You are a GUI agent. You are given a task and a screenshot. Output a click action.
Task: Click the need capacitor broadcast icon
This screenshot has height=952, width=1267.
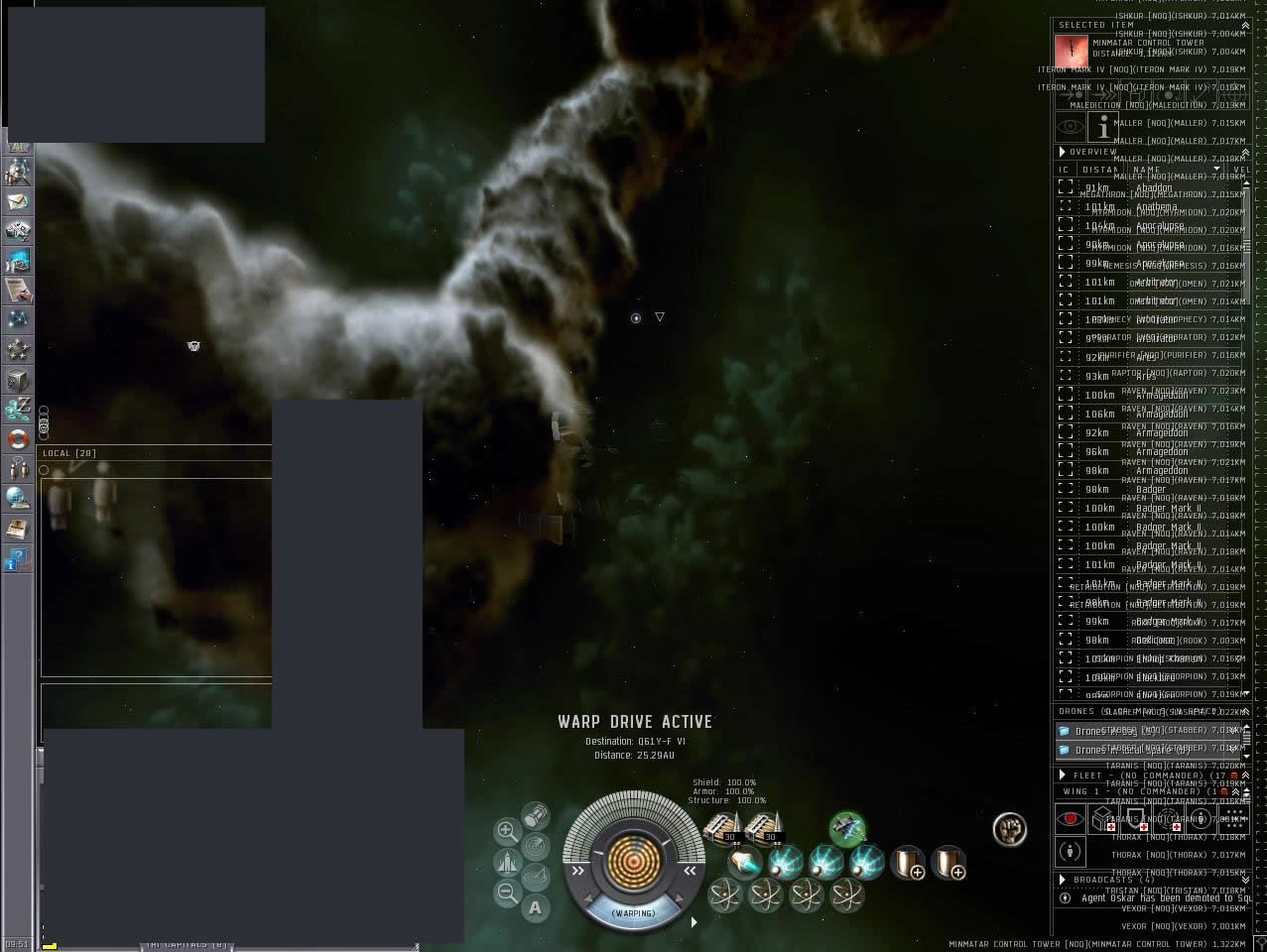(x=1168, y=819)
